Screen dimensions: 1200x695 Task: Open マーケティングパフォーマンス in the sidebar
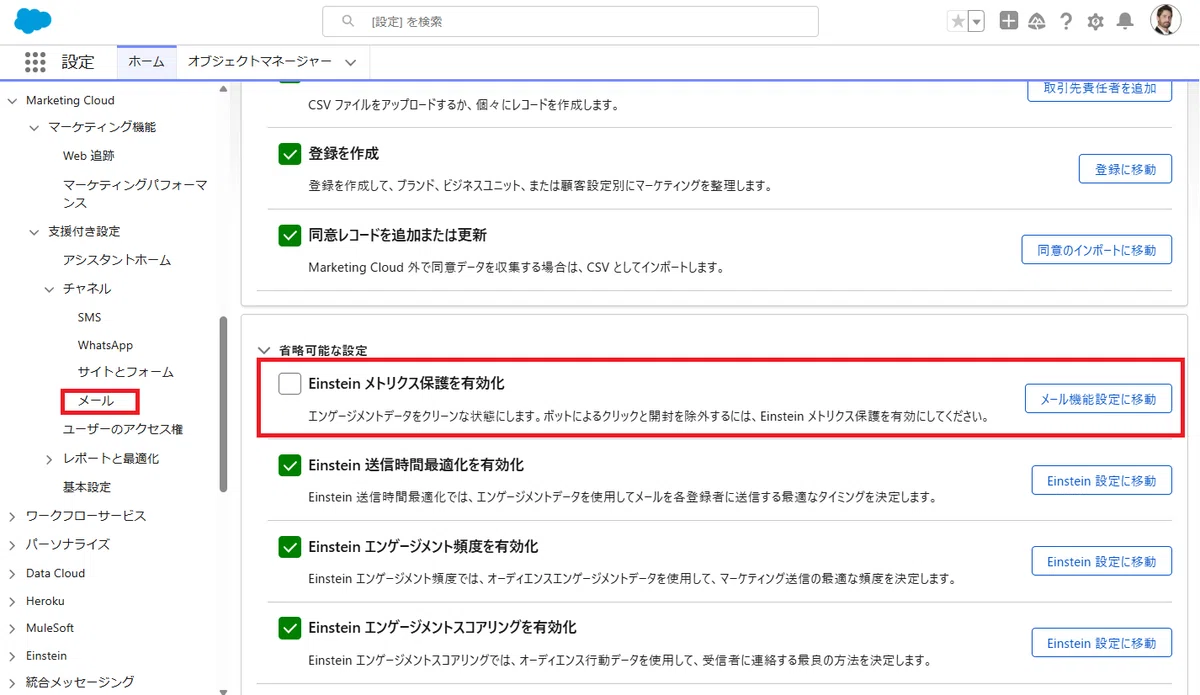134,193
